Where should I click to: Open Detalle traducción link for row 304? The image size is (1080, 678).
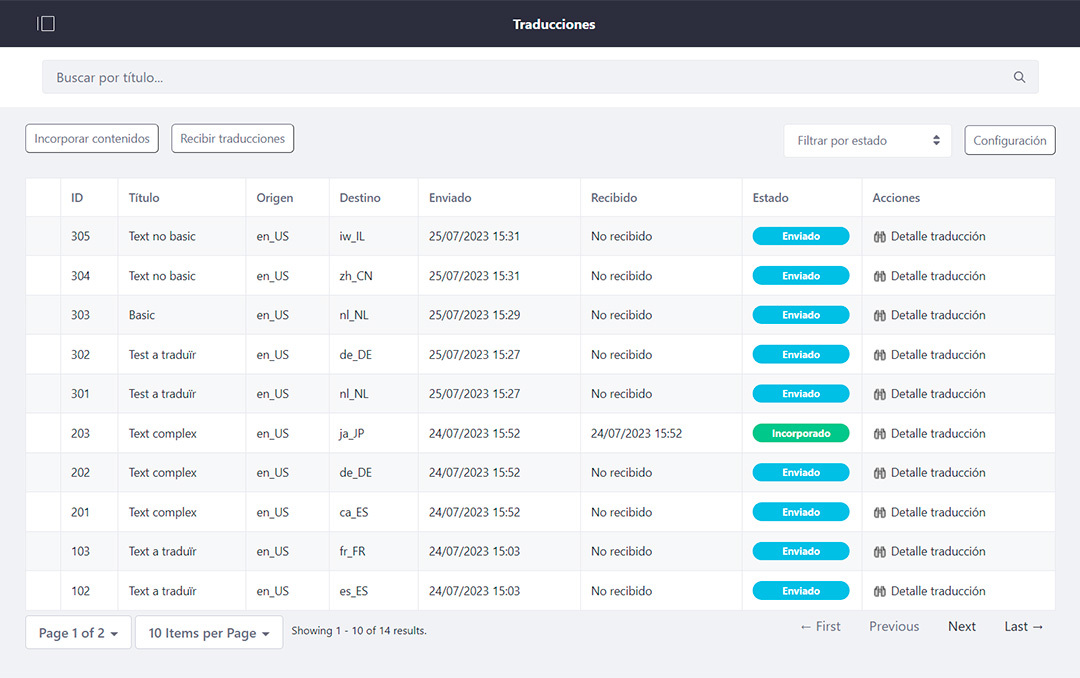point(937,276)
